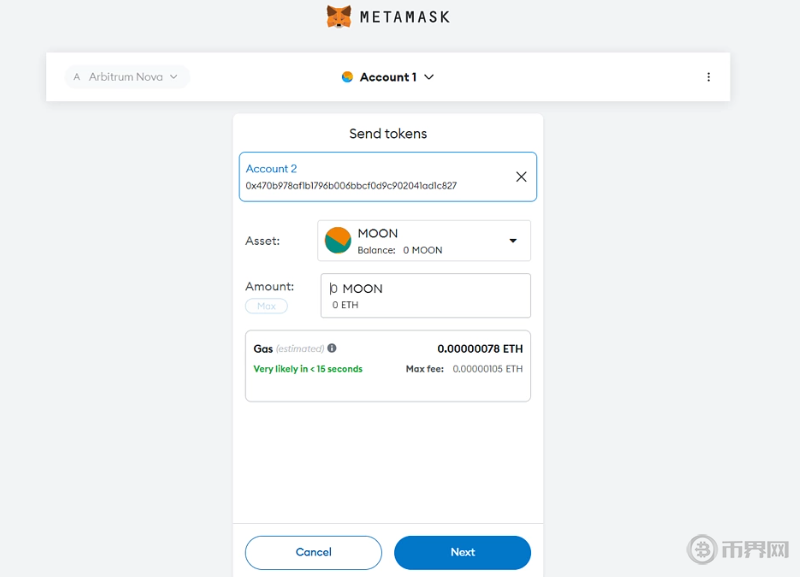
Task: Click the Max fee amount
Action: tap(487, 369)
